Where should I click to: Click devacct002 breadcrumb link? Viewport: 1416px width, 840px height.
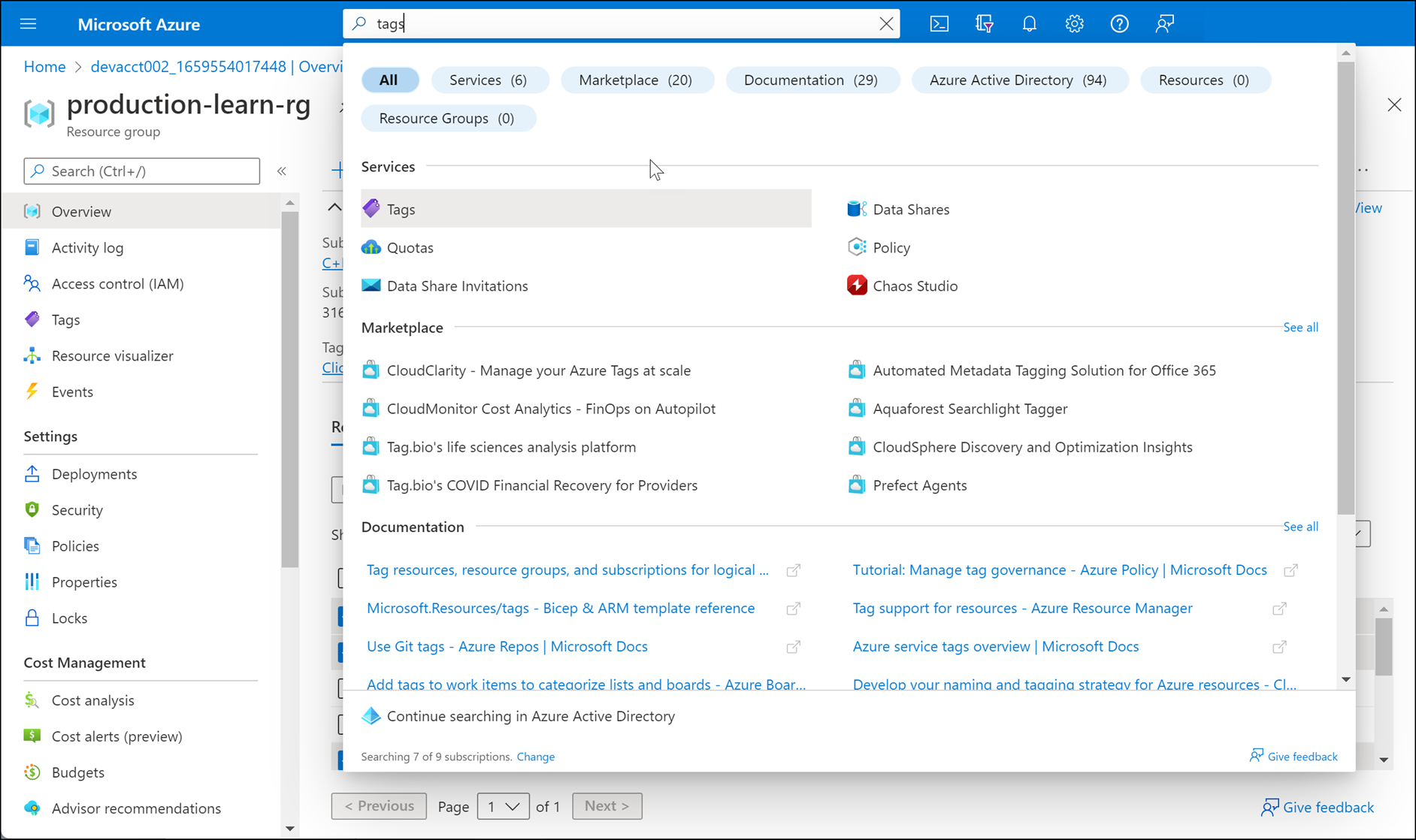pyautogui.click(x=216, y=67)
